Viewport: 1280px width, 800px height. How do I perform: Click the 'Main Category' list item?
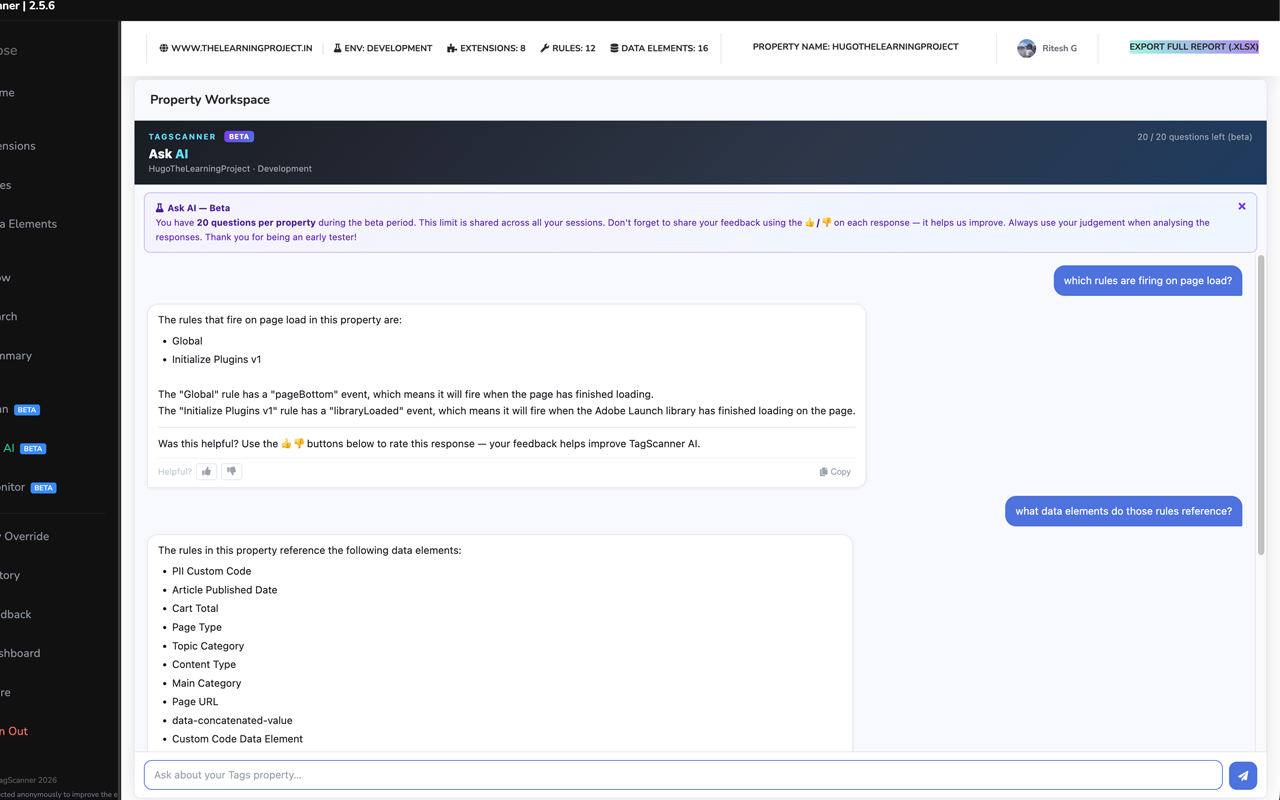click(206, 683)
